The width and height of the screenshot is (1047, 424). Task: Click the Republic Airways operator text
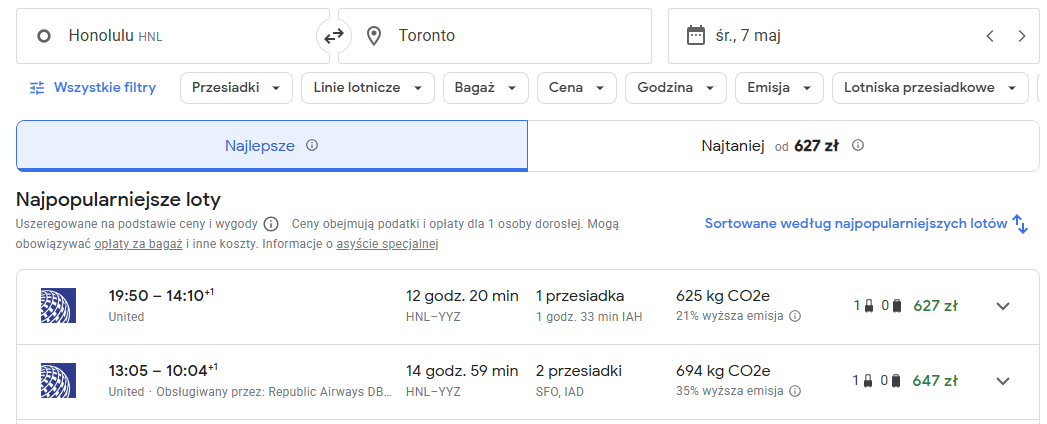point(274,392)
